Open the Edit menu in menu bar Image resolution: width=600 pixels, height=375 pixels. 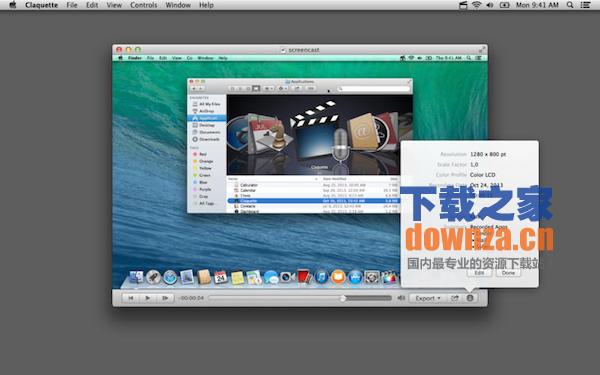[x=92, y=5]
